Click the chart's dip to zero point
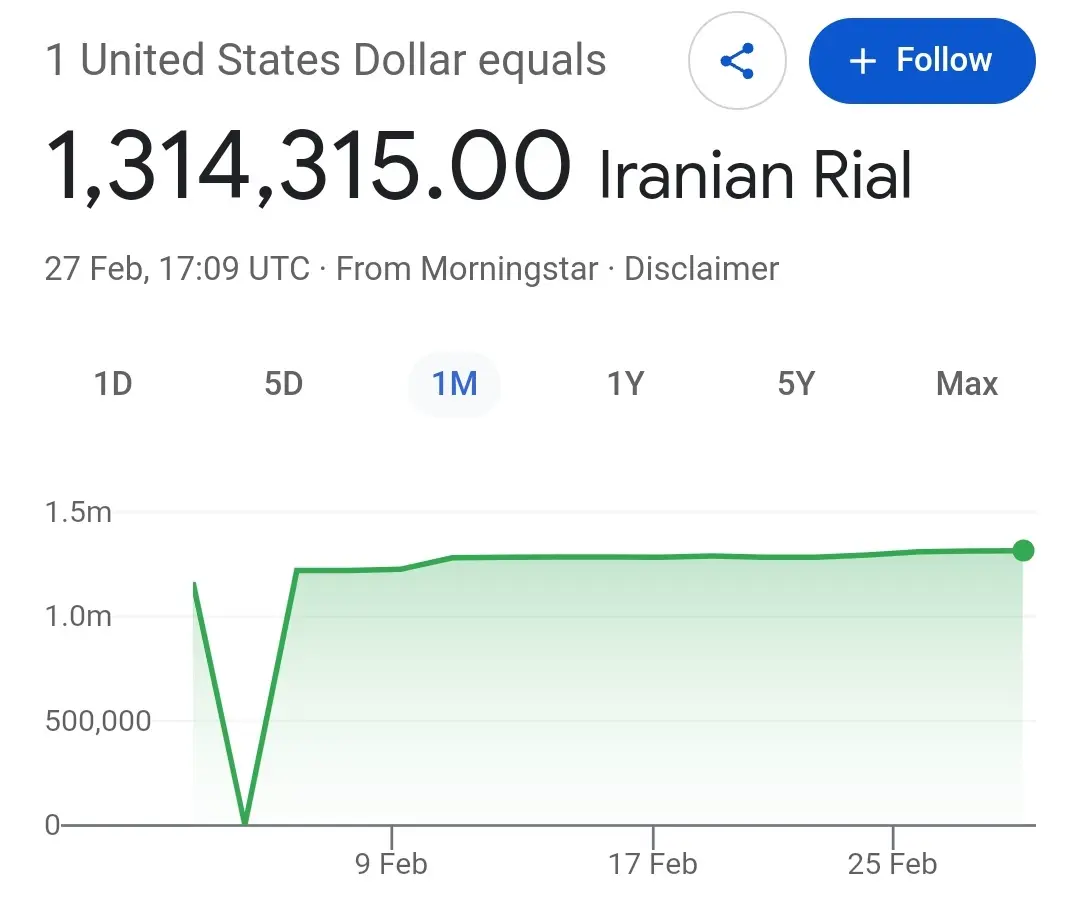The image size is (1080, 904). click(x=245, y=822)
